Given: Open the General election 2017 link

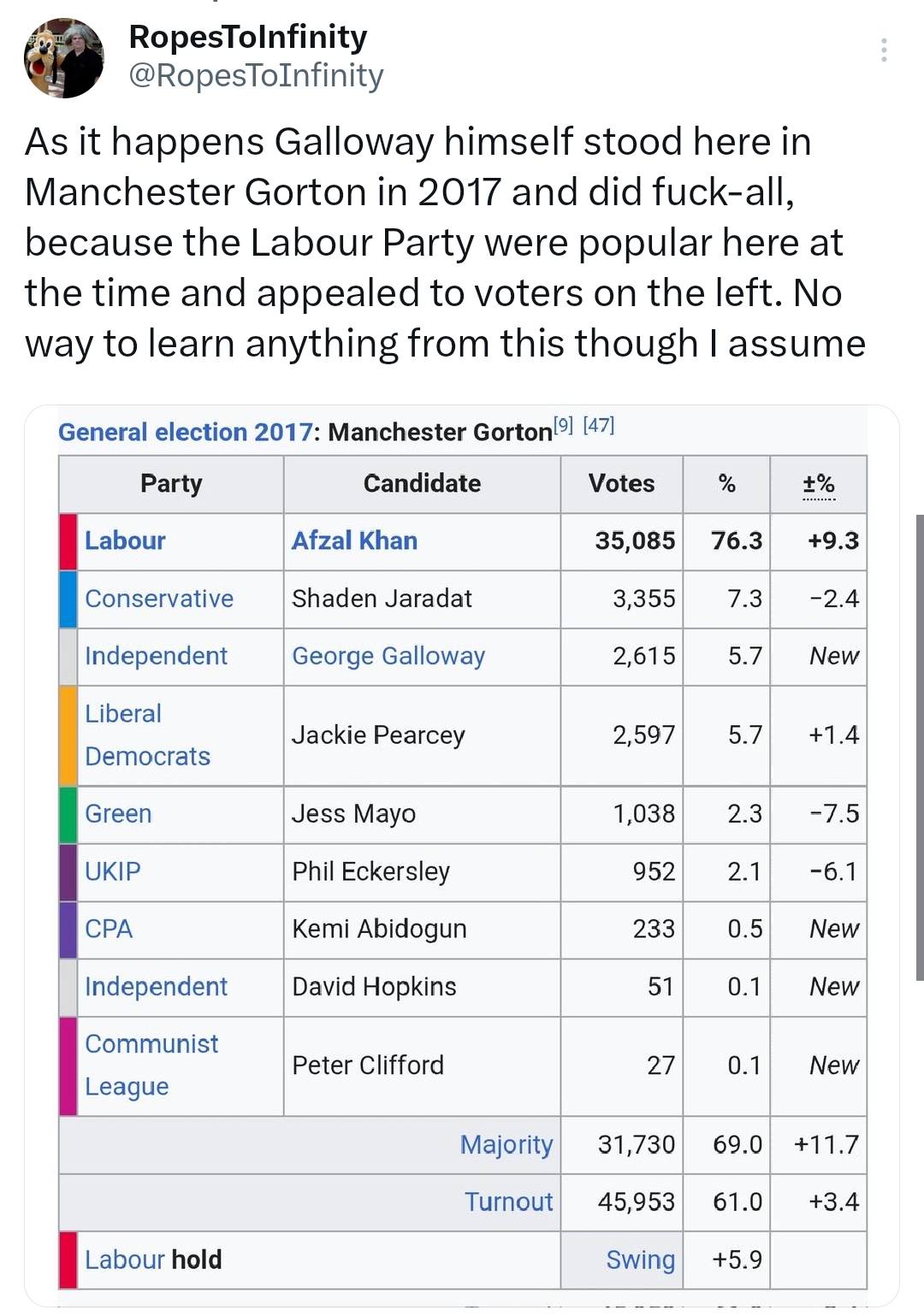Looking at the screenshot, I should tap(185, 432).
